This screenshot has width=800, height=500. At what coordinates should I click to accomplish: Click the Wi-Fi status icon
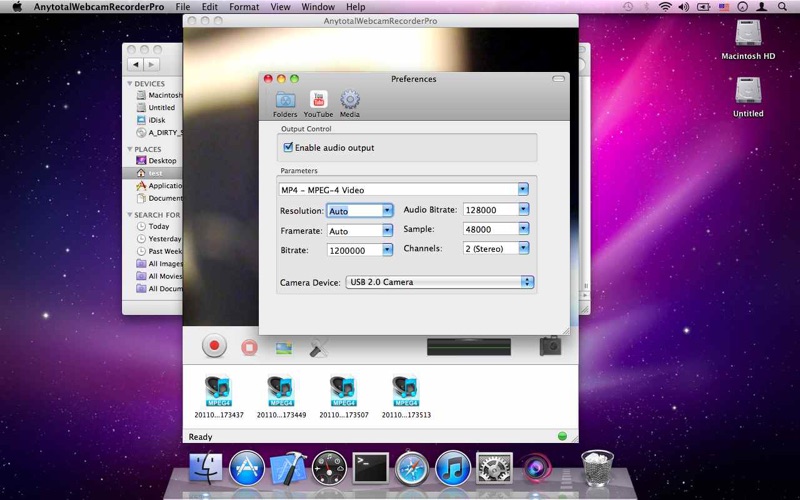[665, 7]
